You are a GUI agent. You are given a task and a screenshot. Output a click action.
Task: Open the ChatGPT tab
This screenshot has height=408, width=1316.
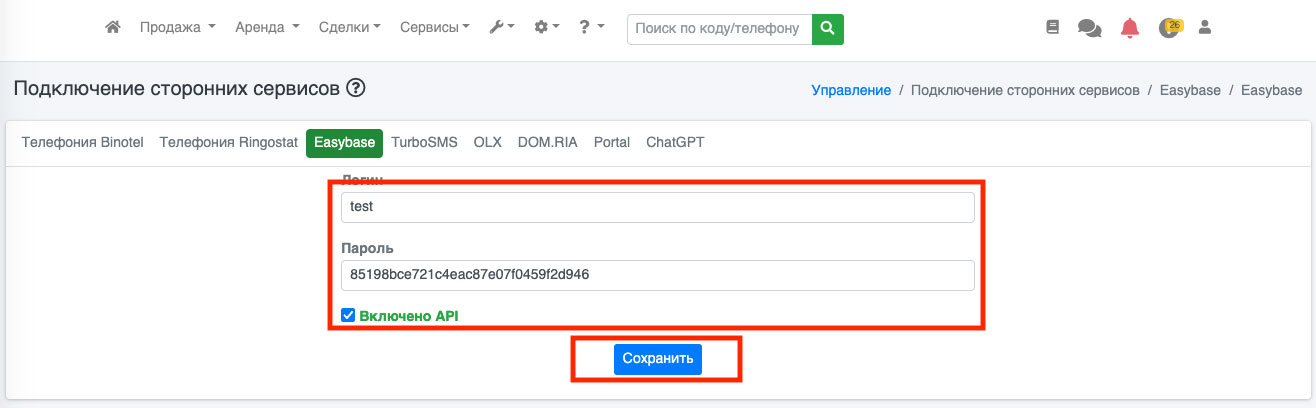pyautogui.click(x=675, y=142)
